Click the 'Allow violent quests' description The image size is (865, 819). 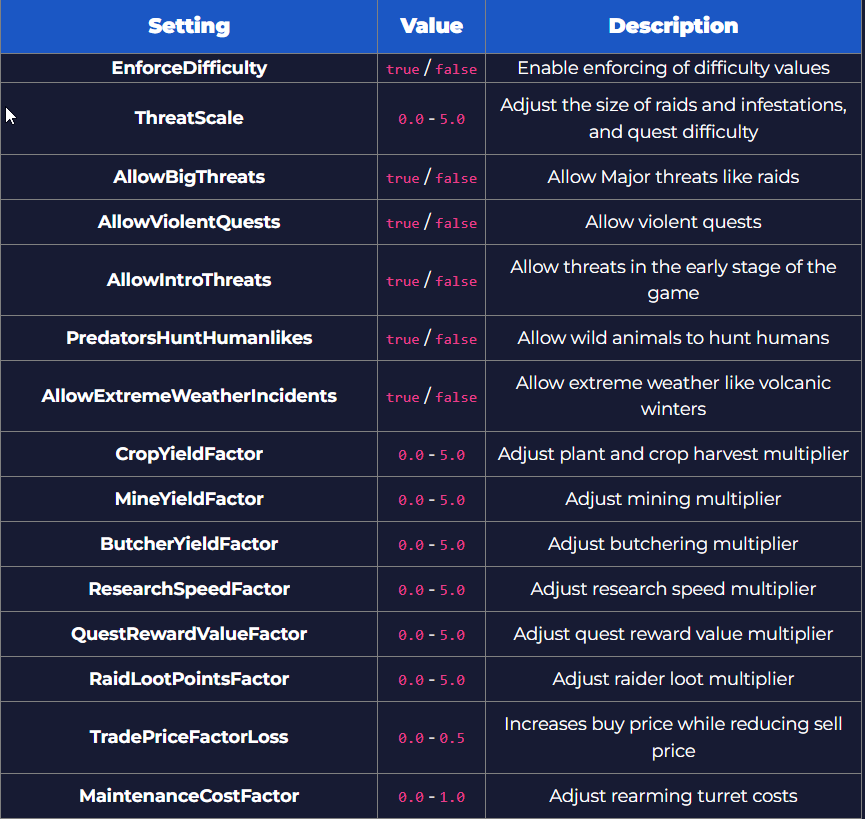tap(673, 222)
